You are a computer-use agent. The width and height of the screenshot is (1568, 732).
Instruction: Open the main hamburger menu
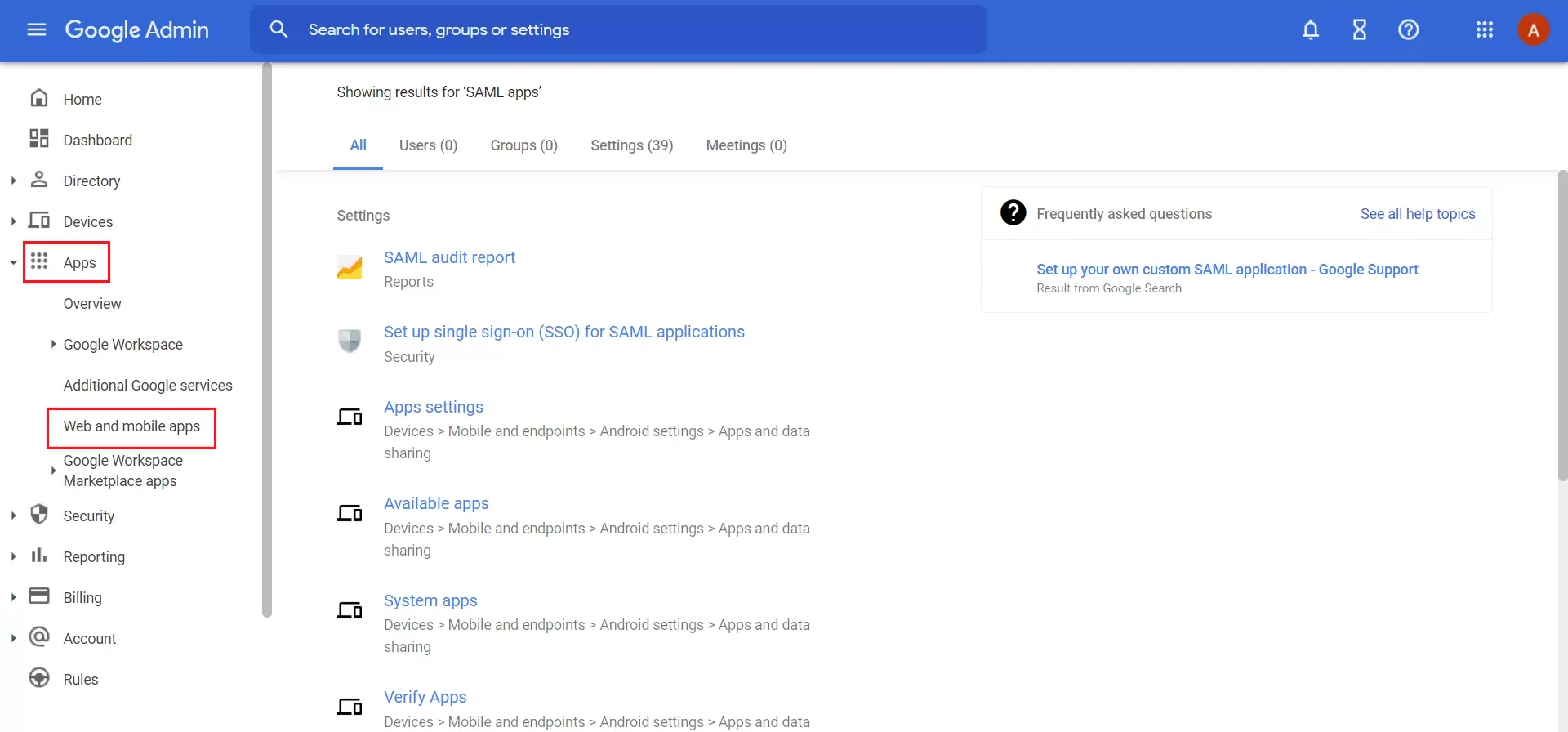(x=37, y=30)
